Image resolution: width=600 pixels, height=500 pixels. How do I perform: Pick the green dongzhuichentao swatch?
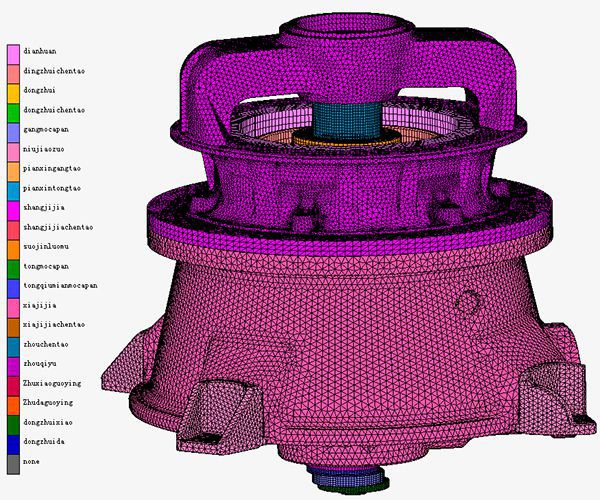pyautogui.click(x=13, y=110)
